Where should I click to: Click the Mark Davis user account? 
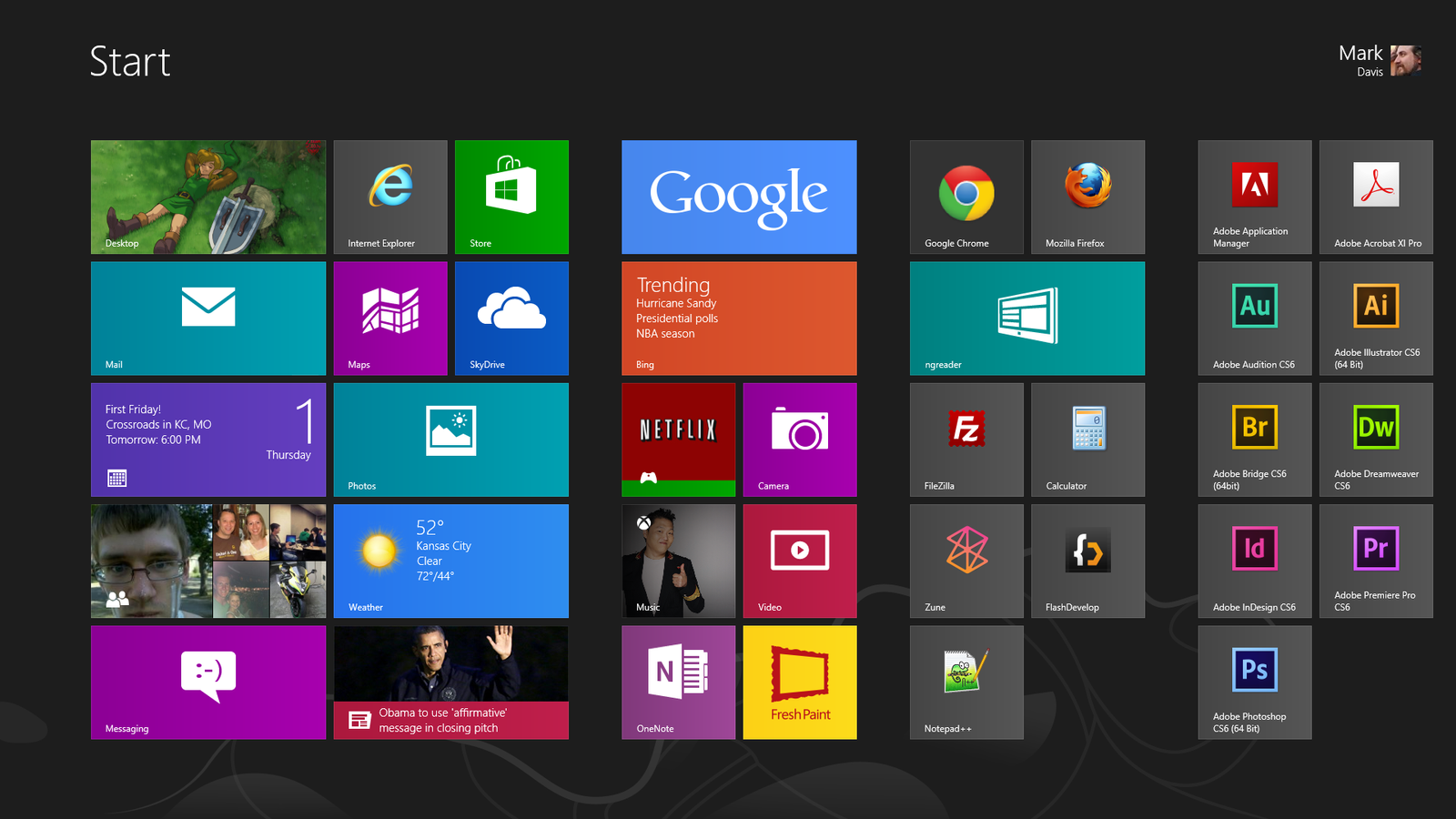[1380, 61]
